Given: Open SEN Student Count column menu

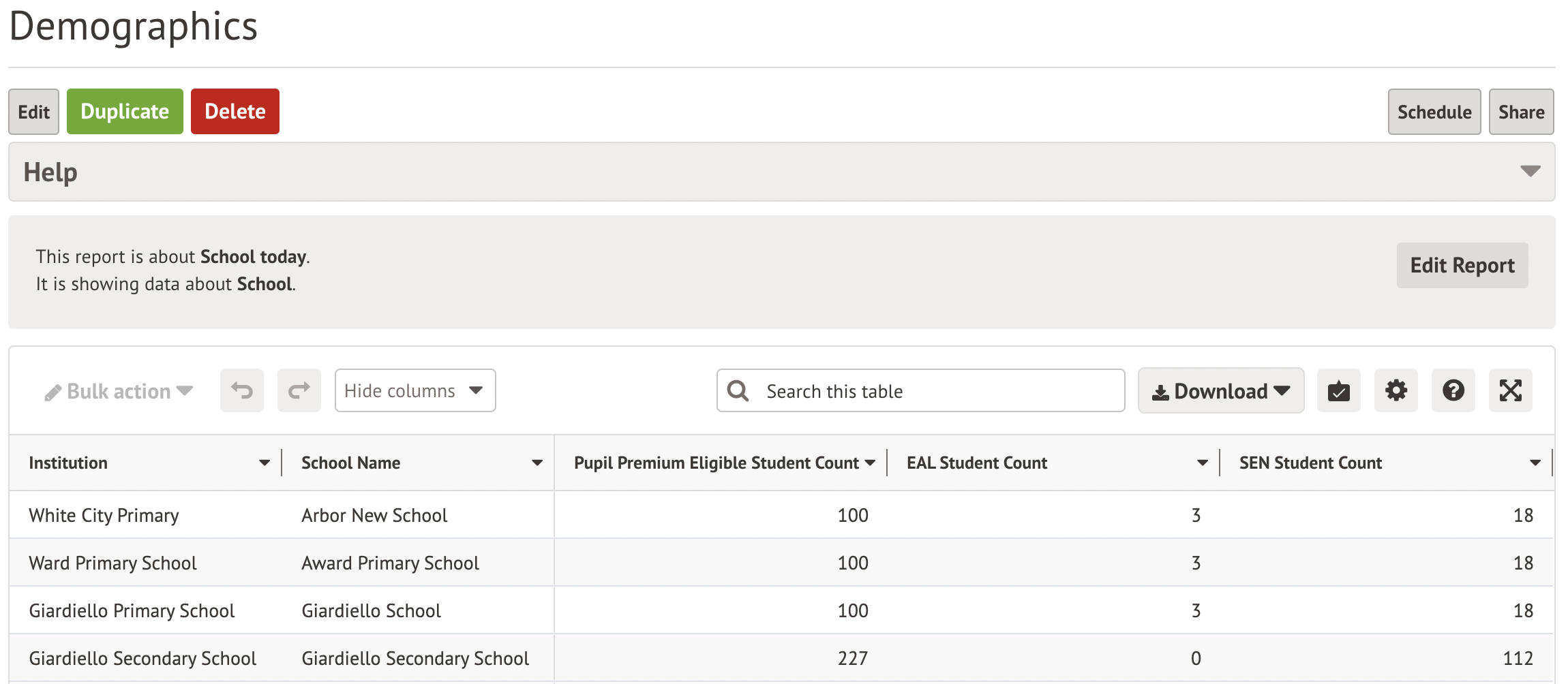Looking at the screenshot, I should coord(1535,463).
